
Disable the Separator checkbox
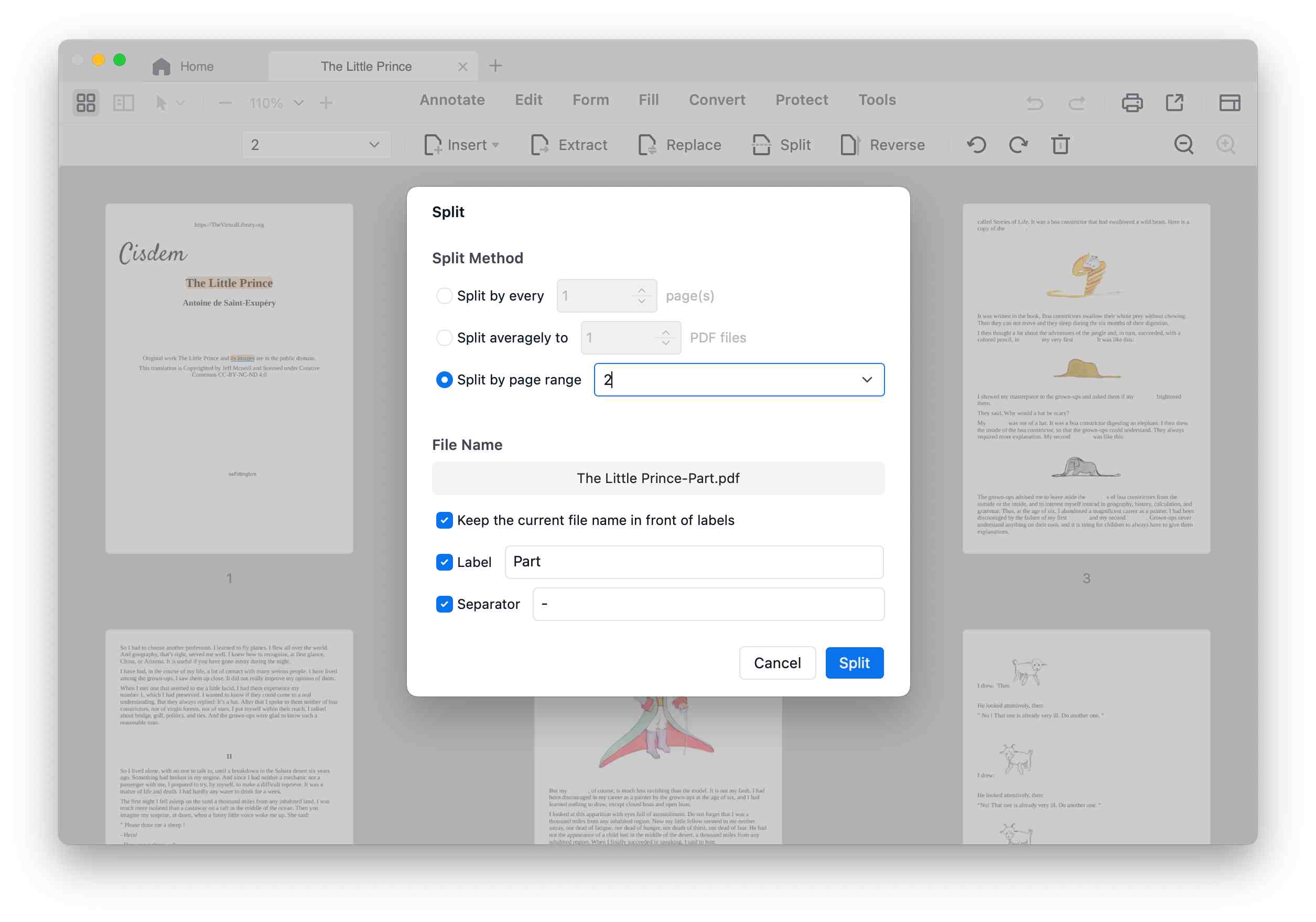(x=444, y=604)
